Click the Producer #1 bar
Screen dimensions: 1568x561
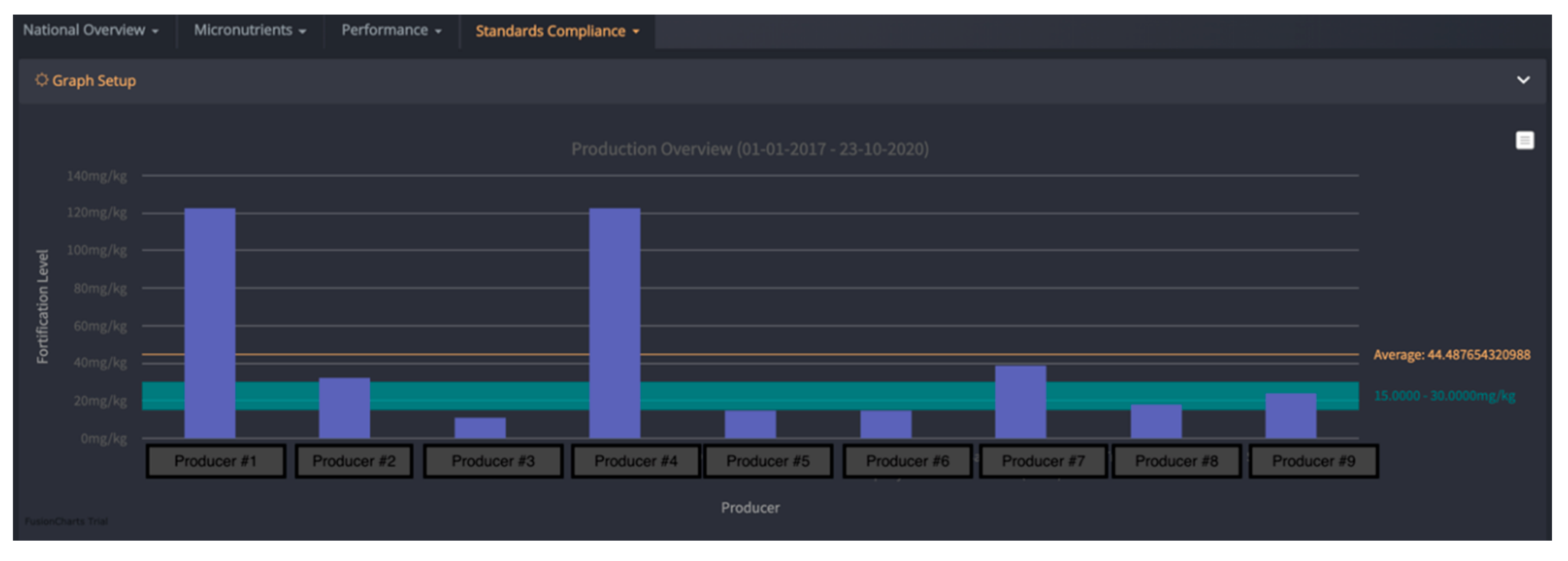210,323
